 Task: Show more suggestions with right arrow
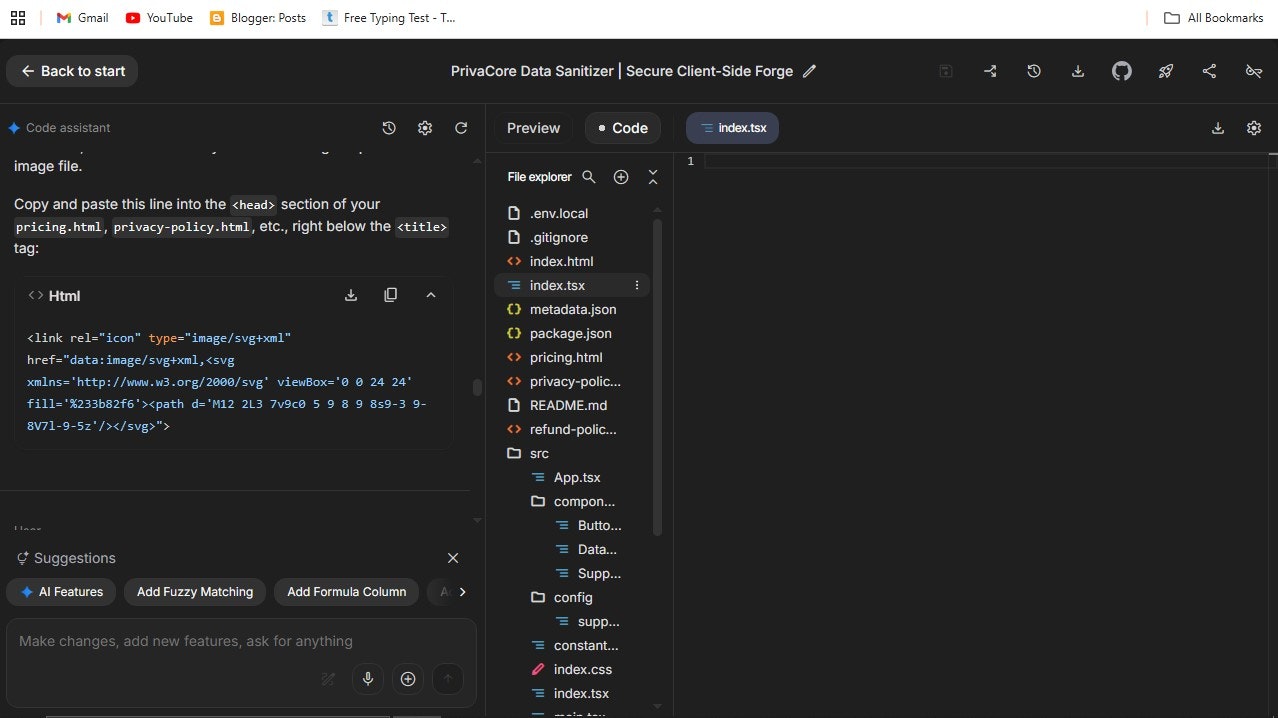462,592
